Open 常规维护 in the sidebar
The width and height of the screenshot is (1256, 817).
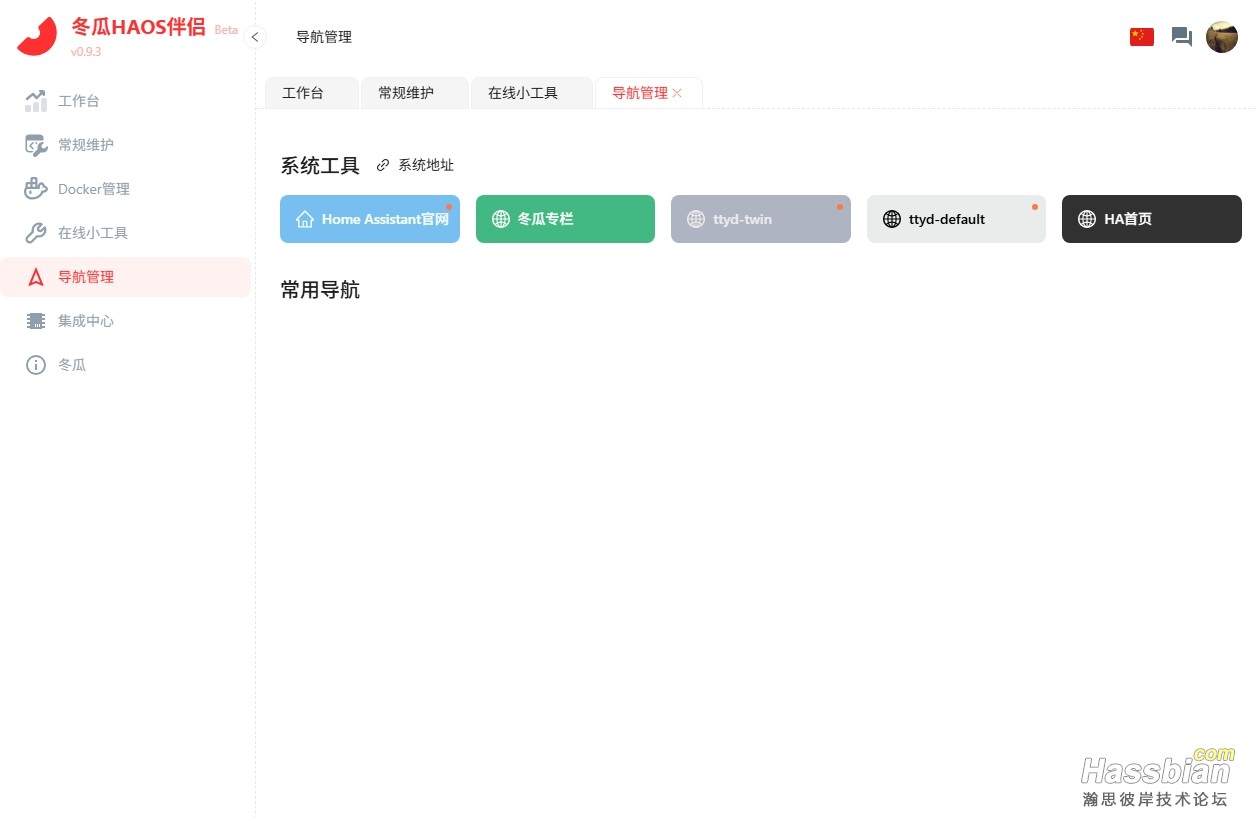tap(126, 145)
